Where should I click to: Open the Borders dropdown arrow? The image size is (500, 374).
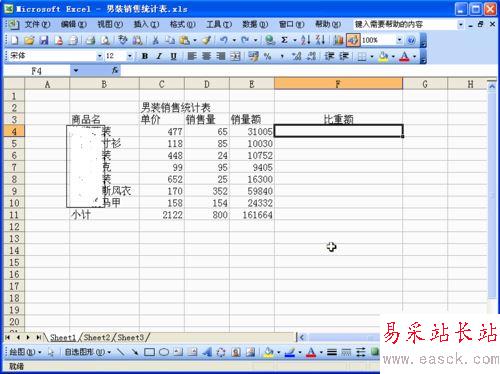pyautogui.click(x=372, y=56)
